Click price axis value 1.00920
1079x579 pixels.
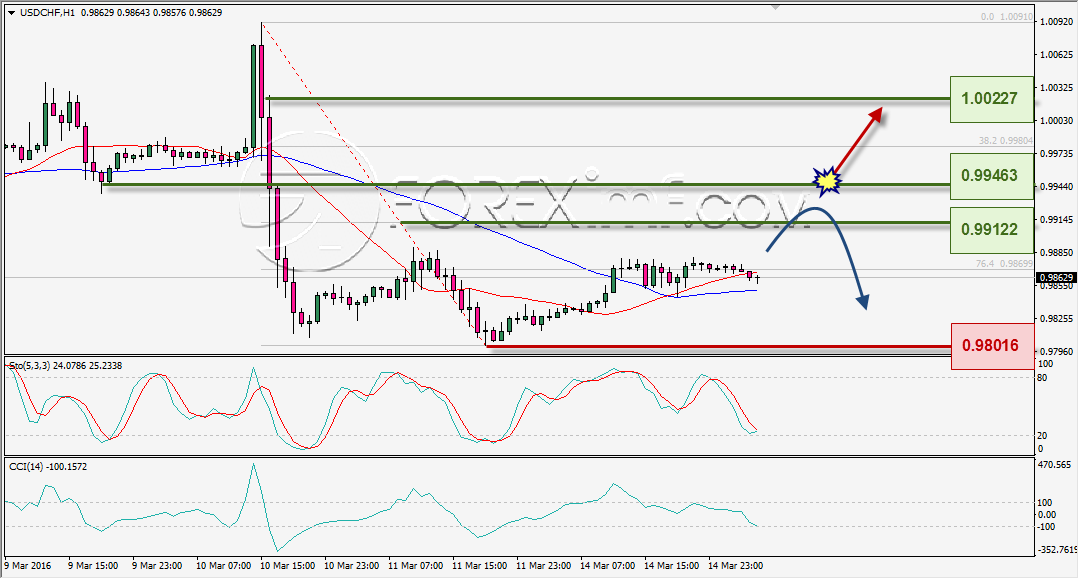[x=1056, y=21]
